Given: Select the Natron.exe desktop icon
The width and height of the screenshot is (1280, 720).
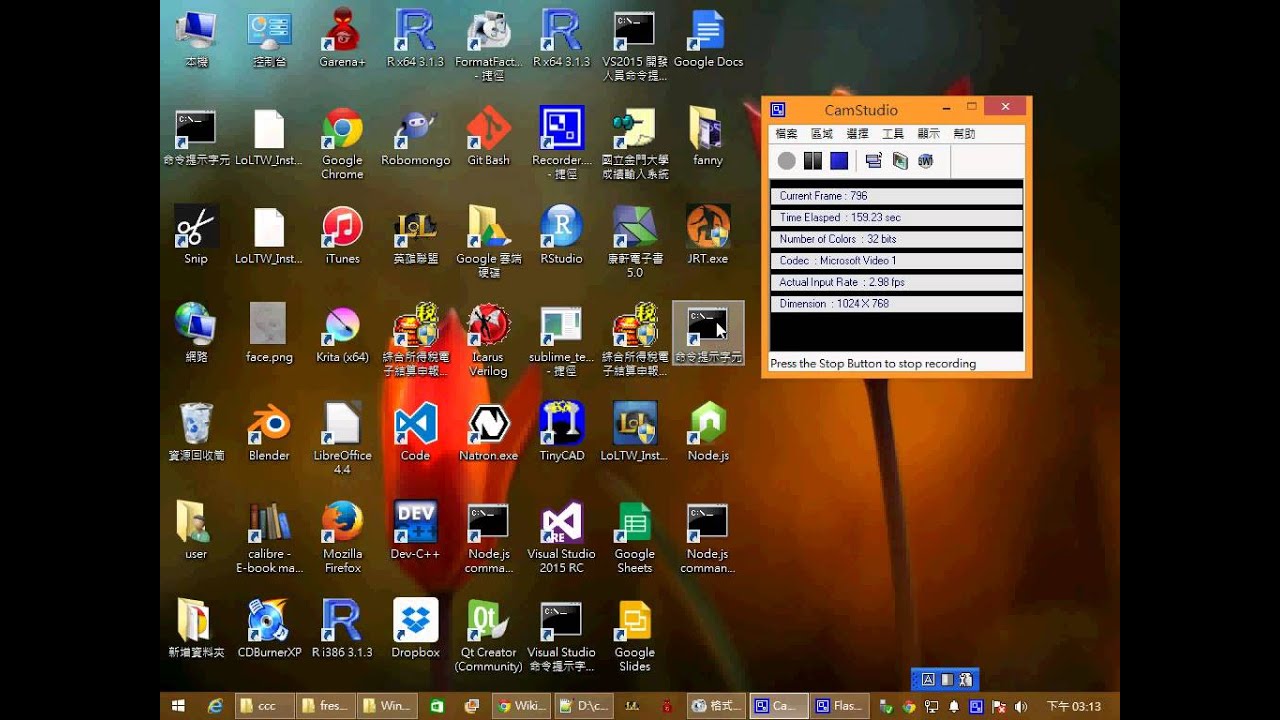Looking at the screenshot, I should point(488,432).
